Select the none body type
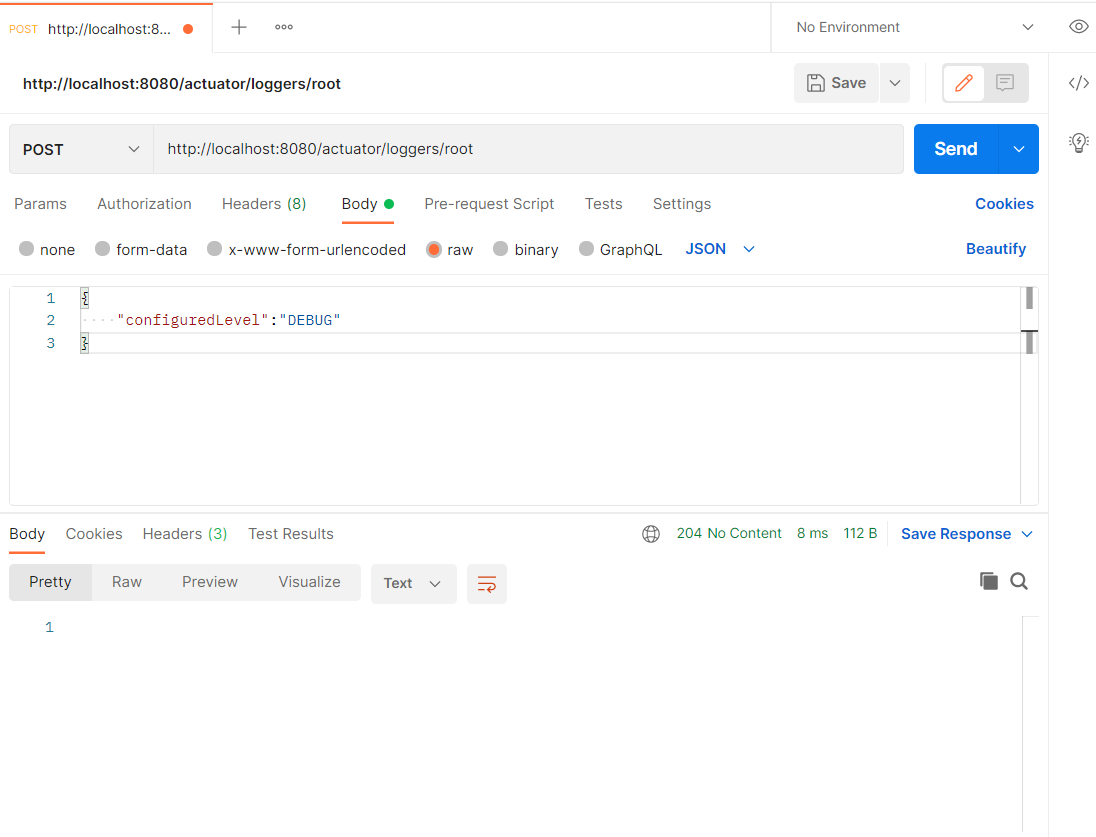The image size is (1096, 837). [47, 250]
